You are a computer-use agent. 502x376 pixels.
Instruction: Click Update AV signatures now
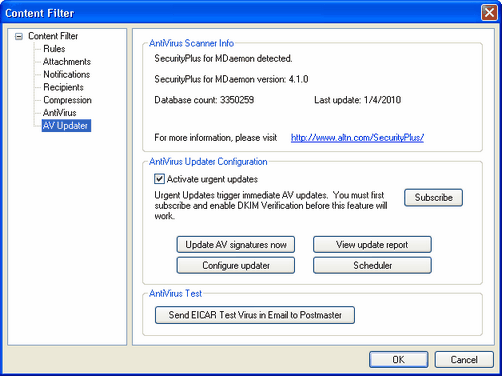(x=236, y=245)
